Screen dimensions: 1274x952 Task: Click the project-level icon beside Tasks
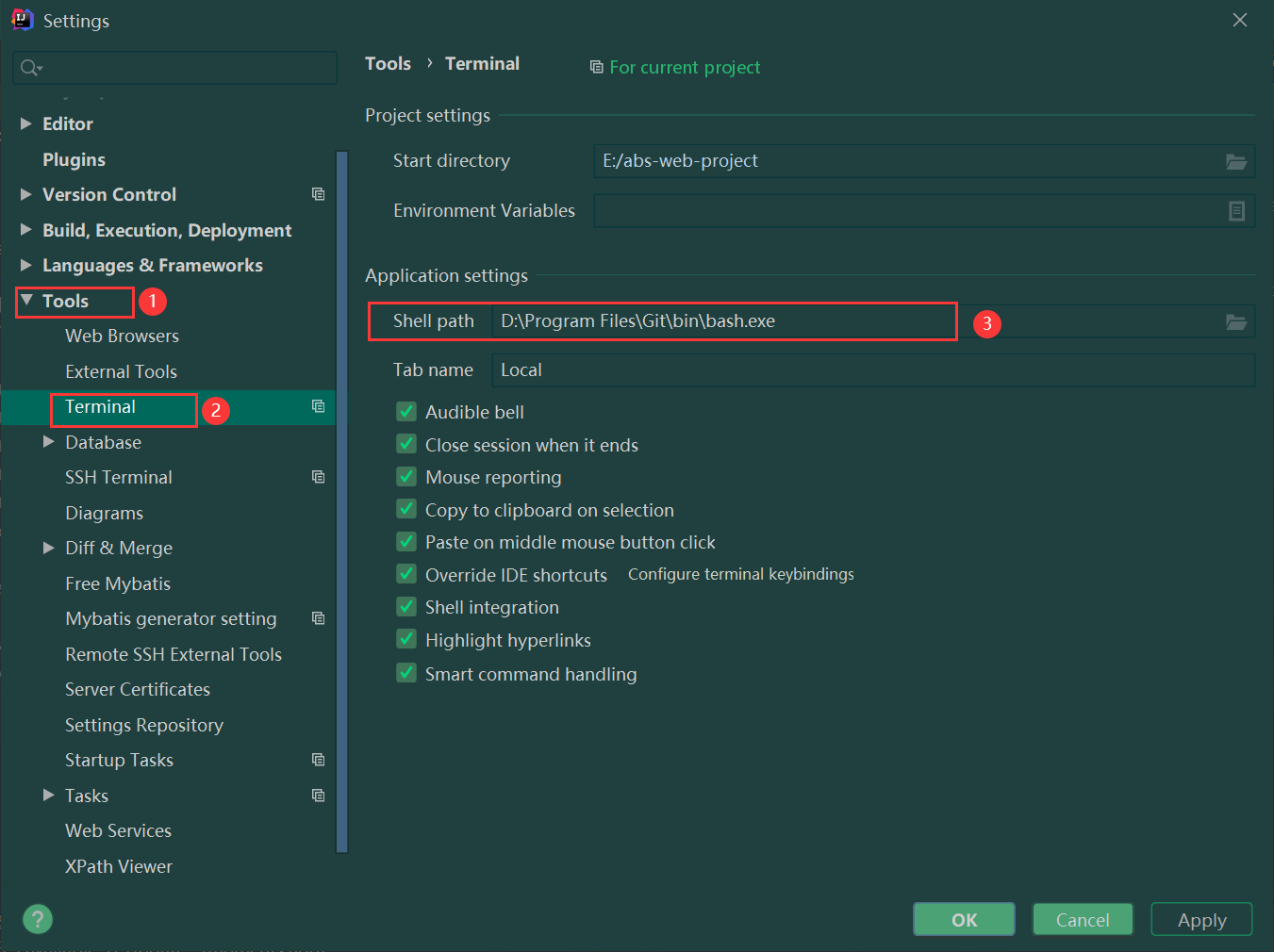coord(318,796)
